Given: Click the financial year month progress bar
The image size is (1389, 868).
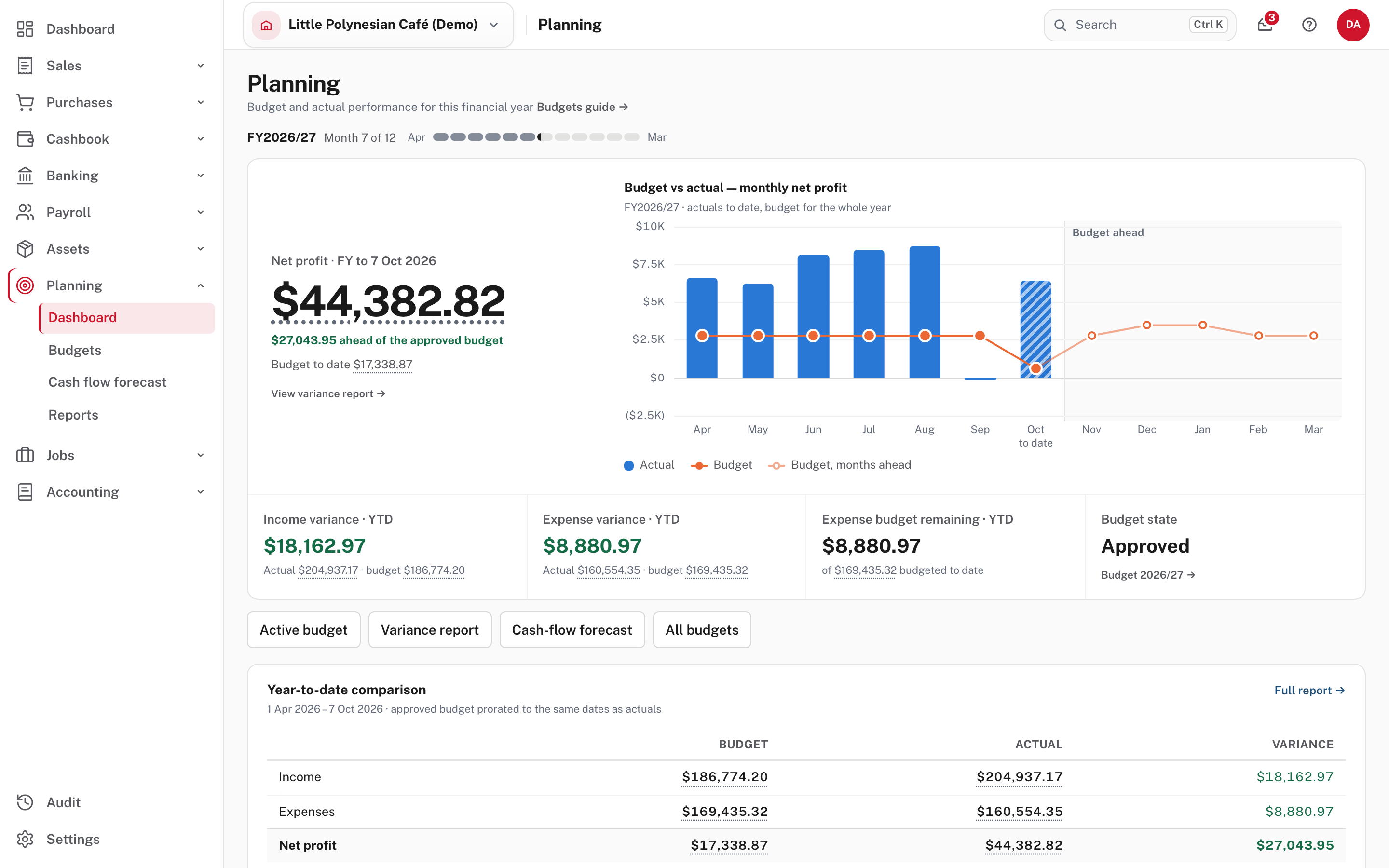Looking at the screenshot, I should [x=535, y=137].
